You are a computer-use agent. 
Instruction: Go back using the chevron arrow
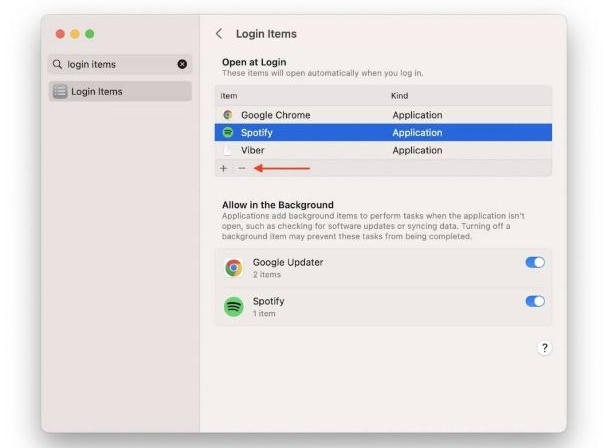click(219, 34)
